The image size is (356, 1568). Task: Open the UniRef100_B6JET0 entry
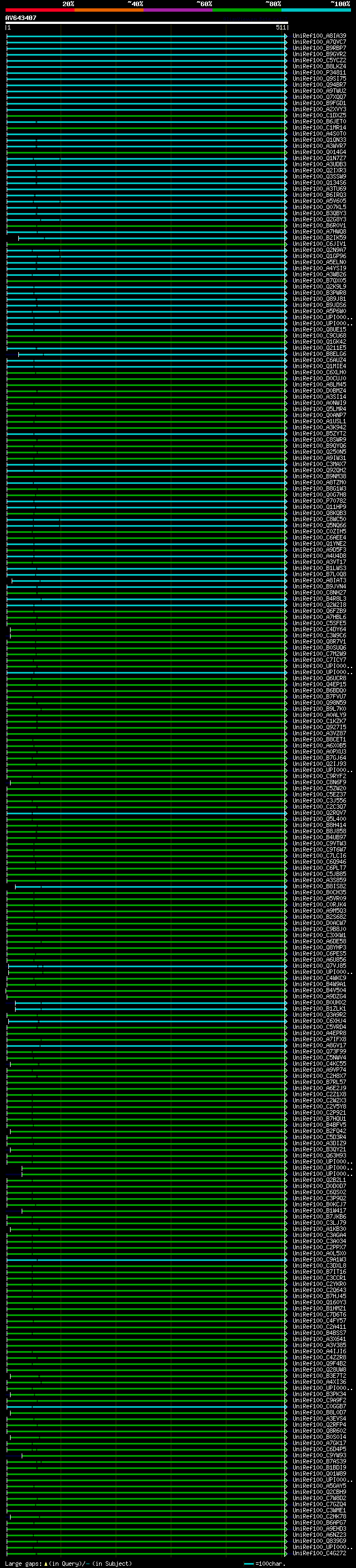point(319,122)
